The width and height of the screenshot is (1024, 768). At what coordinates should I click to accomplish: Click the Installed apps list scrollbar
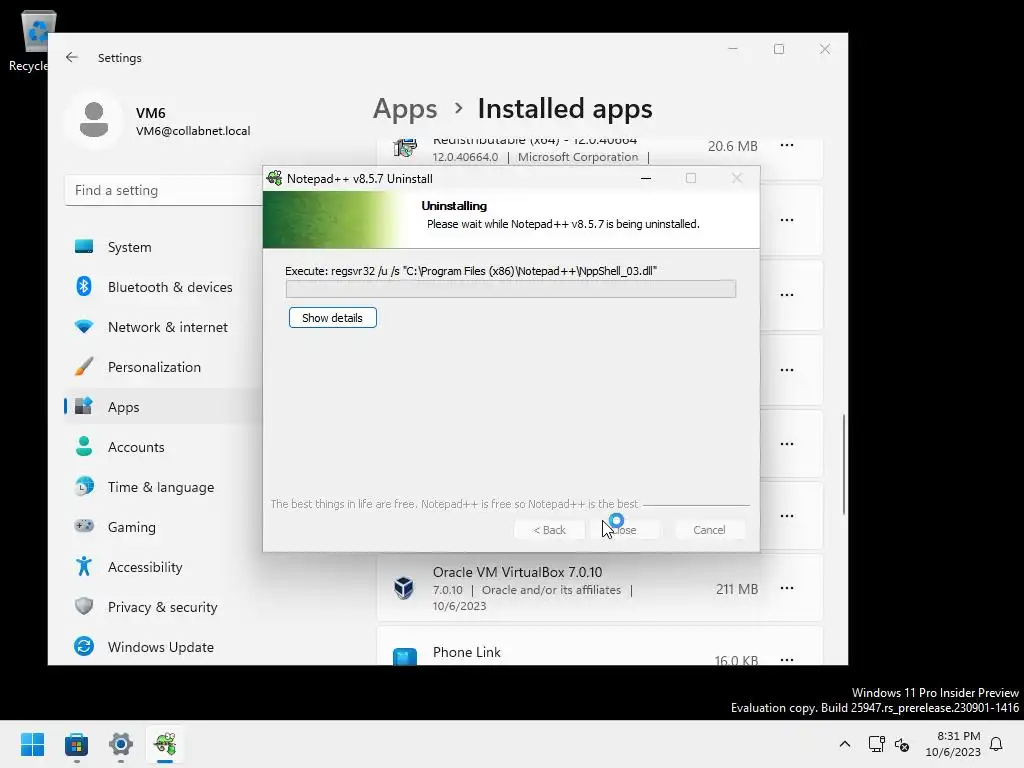844,464
